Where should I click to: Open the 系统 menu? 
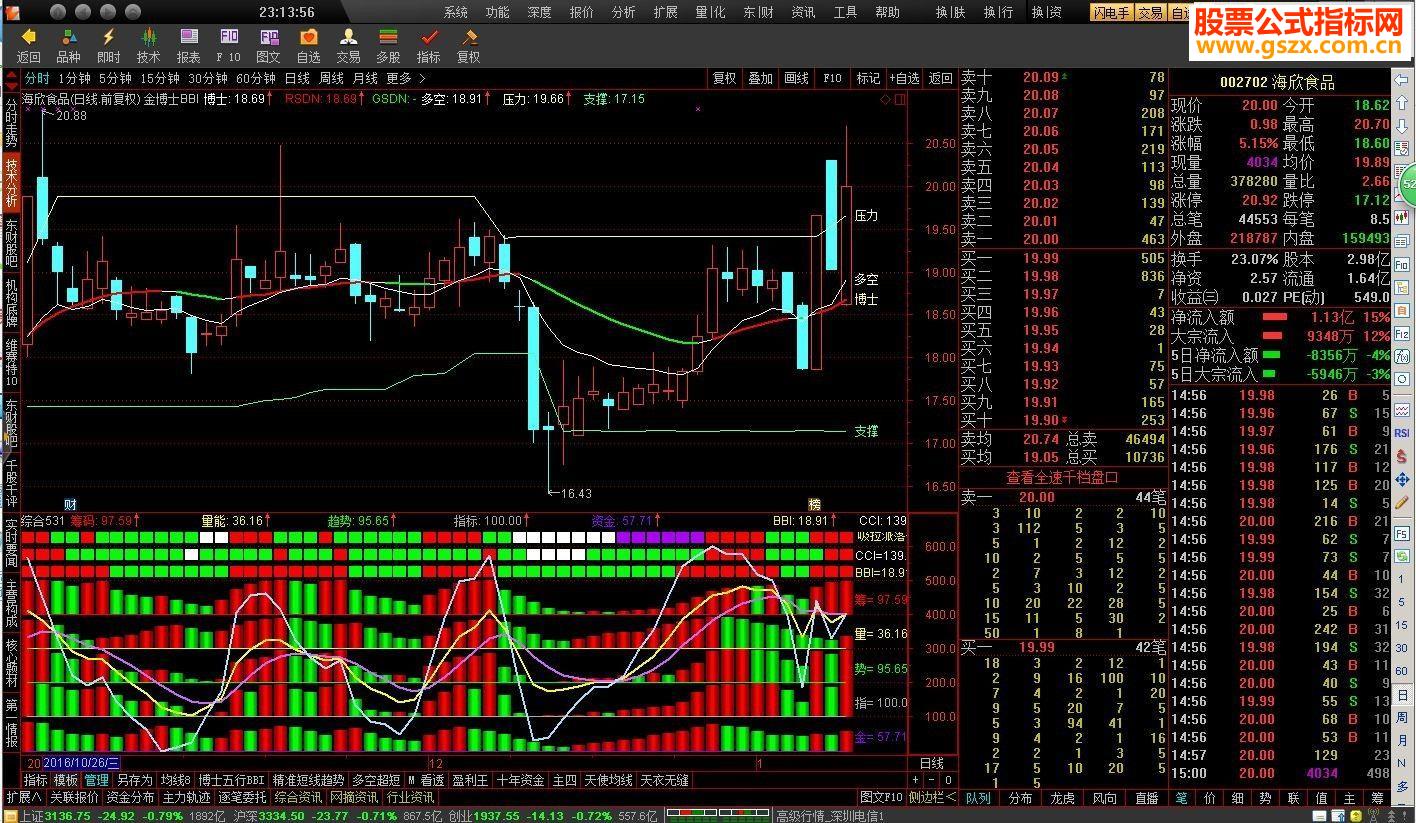pyautogui.click(x=456, y=12)
